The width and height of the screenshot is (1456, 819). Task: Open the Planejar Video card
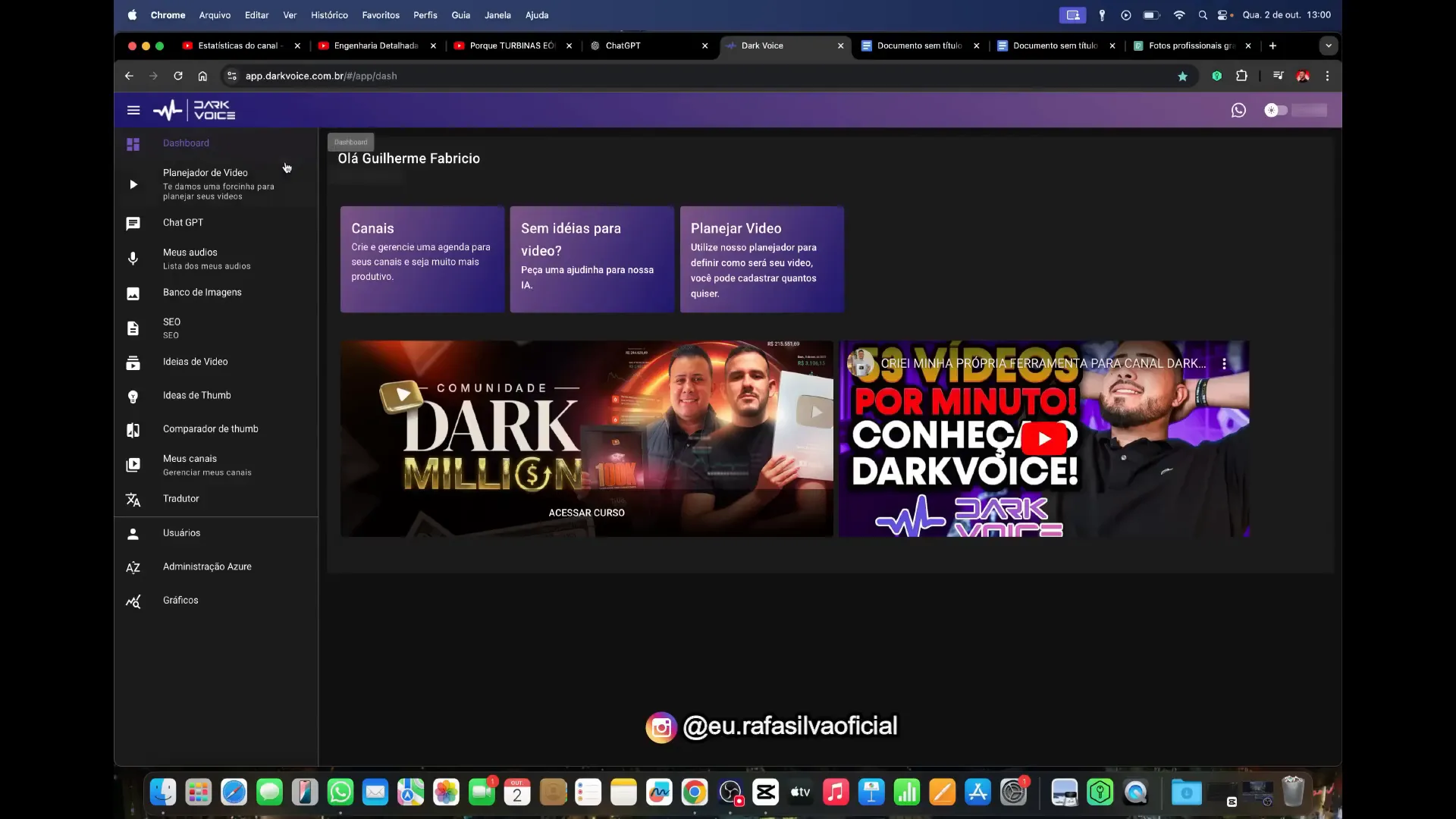point(761,259)
